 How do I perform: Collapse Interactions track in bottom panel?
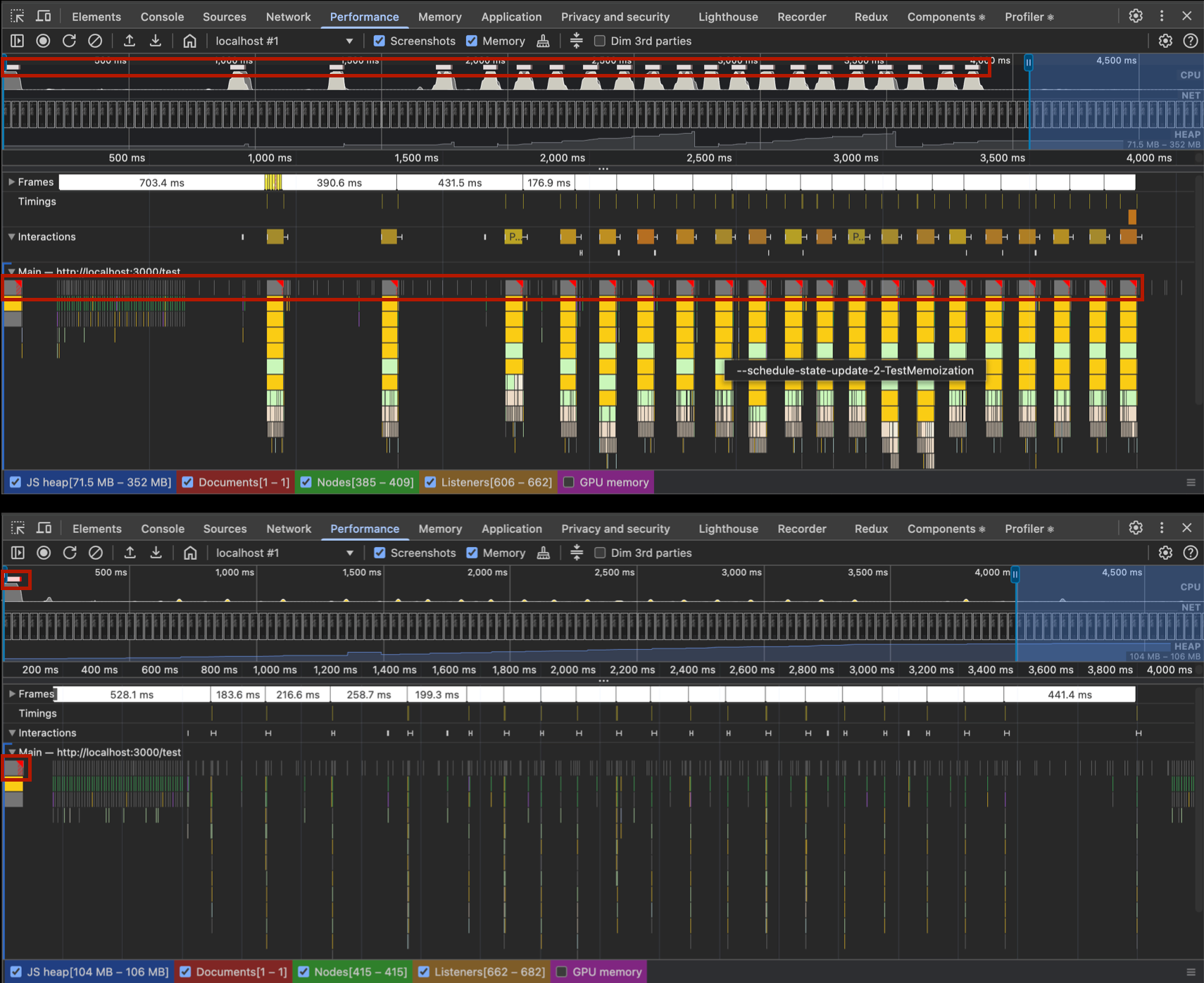pyautogui.click(x=12, y=733)
